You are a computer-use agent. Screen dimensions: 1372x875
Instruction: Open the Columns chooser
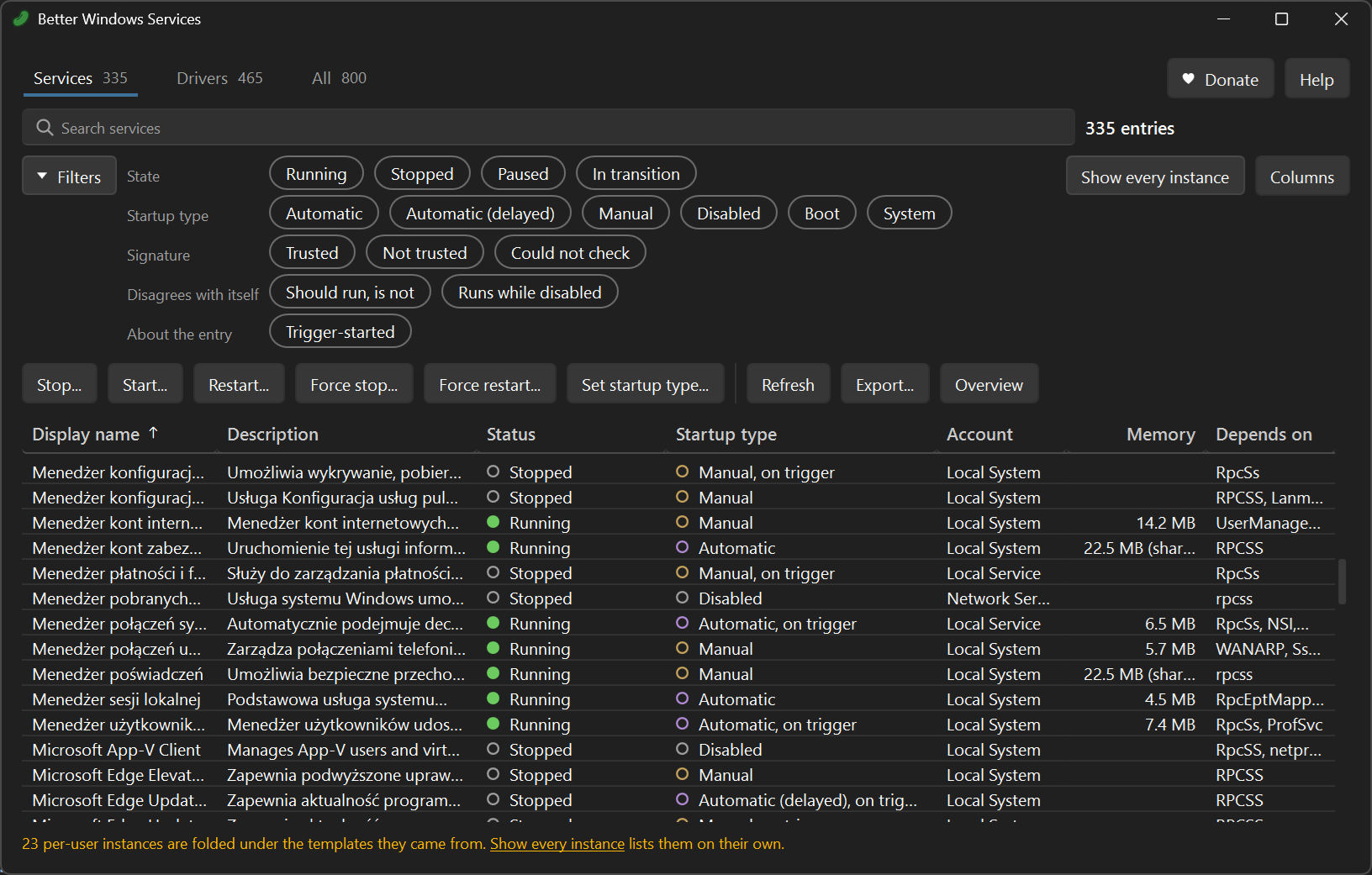pos(1301,177)
